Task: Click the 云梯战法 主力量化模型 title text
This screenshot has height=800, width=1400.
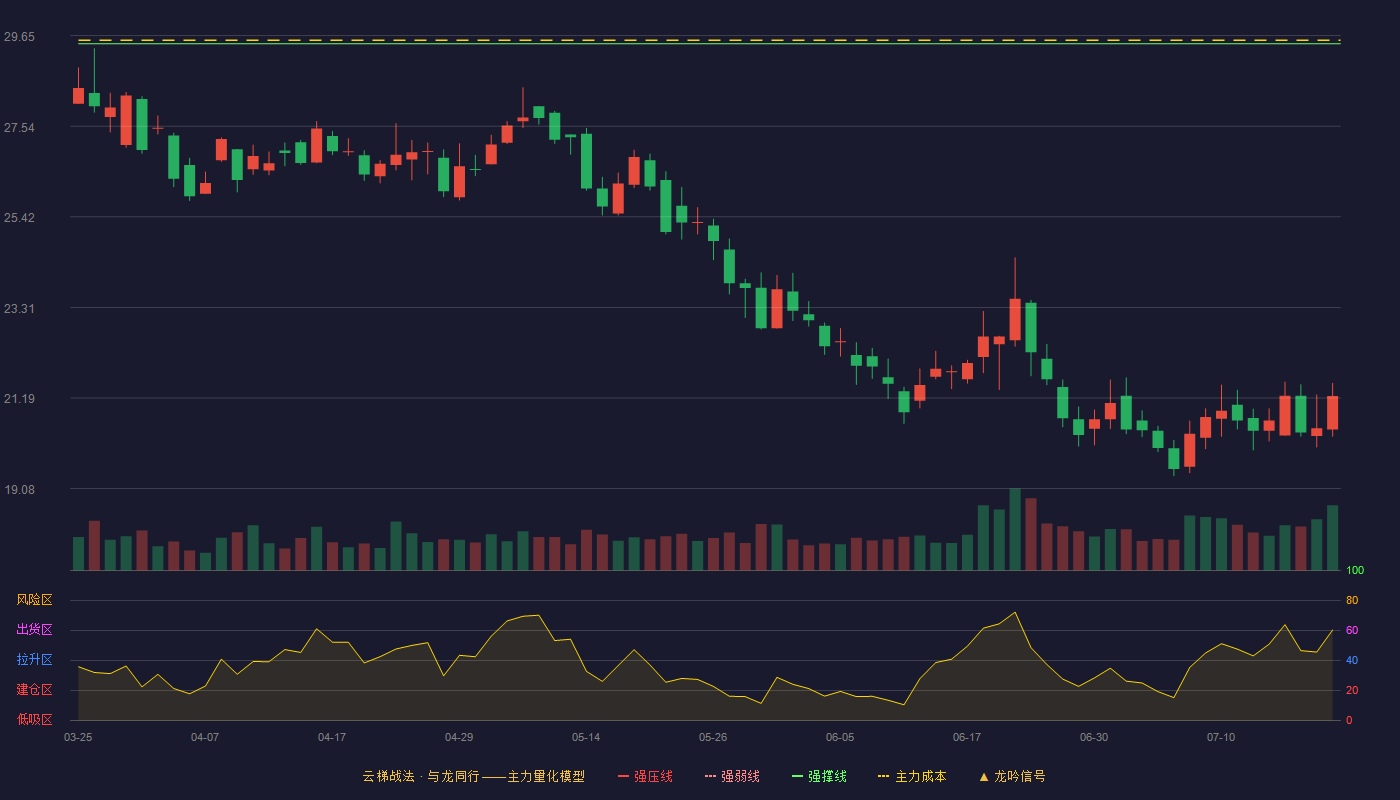Action: click(473, 776)
